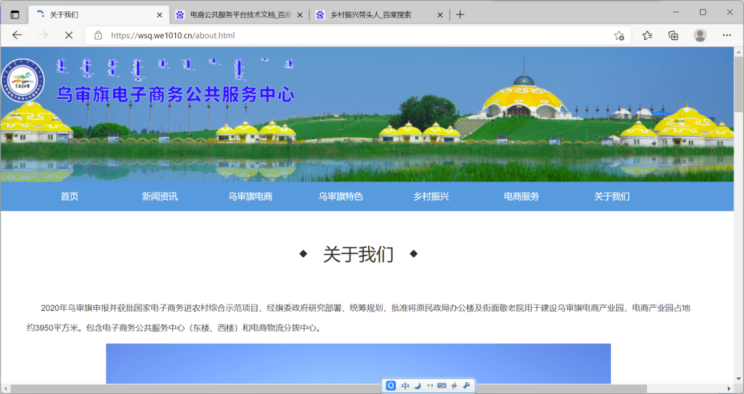Switch to the 关于我们 tab
744x394 pixels.
point(99,15)
